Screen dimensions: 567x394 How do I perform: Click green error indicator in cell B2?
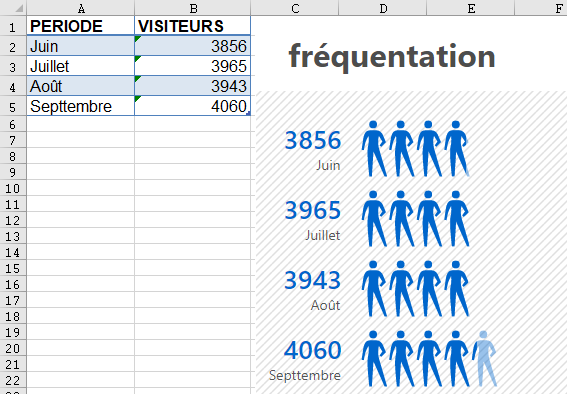coord(137,39)
